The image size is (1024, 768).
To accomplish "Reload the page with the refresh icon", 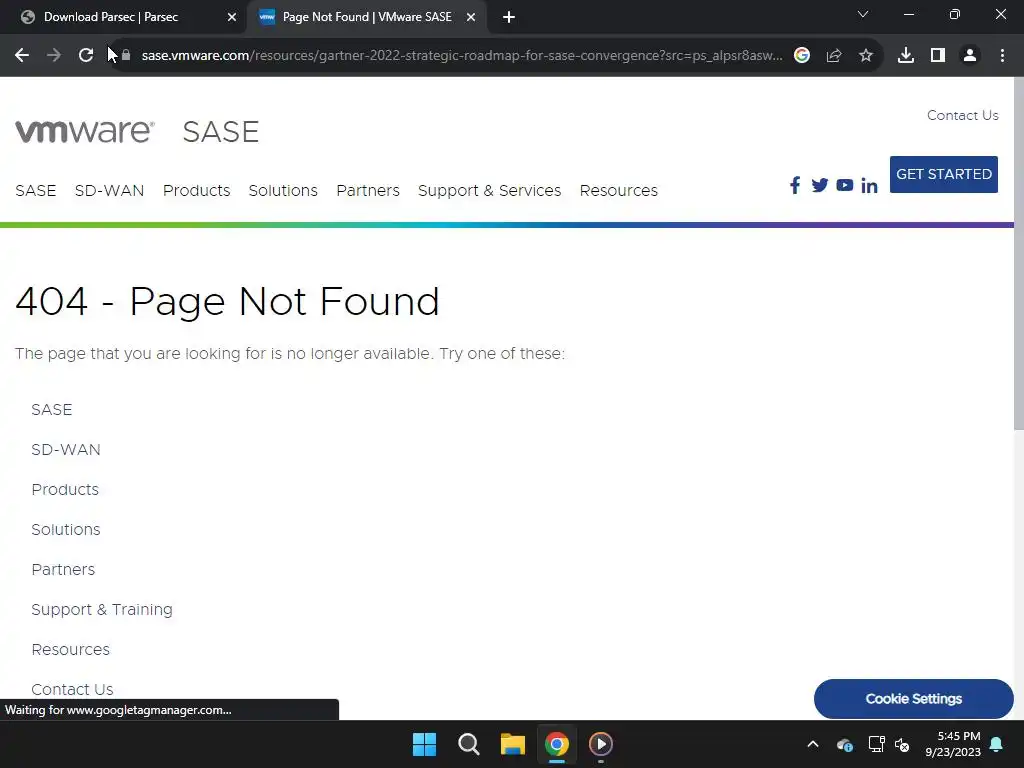I will tap(86, 56).
